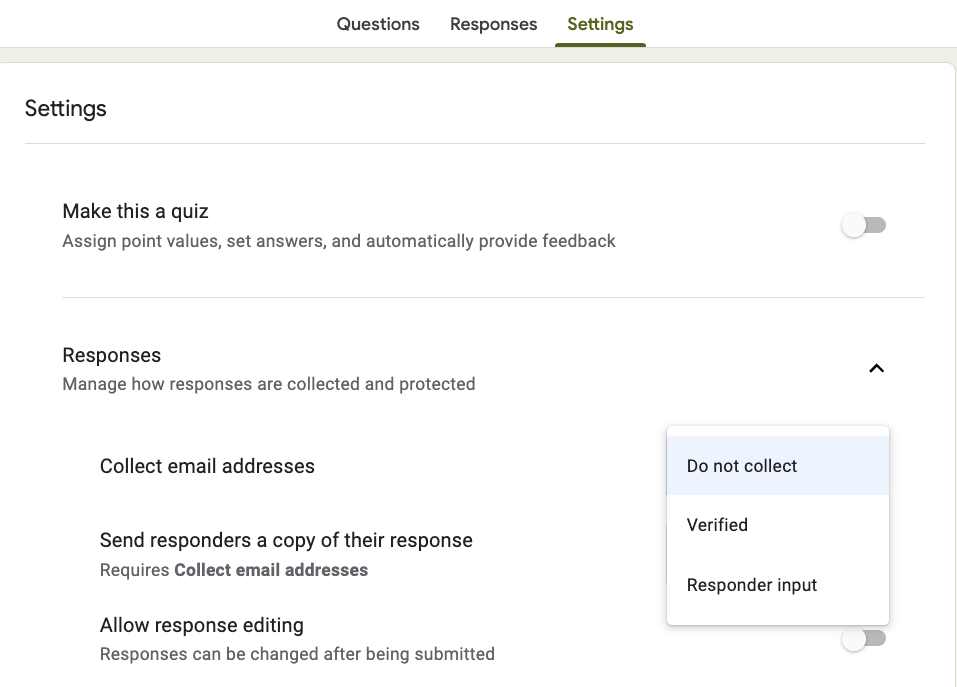Click the quiz toggle knob
The image size is (957, 687).
coord(854,225)
